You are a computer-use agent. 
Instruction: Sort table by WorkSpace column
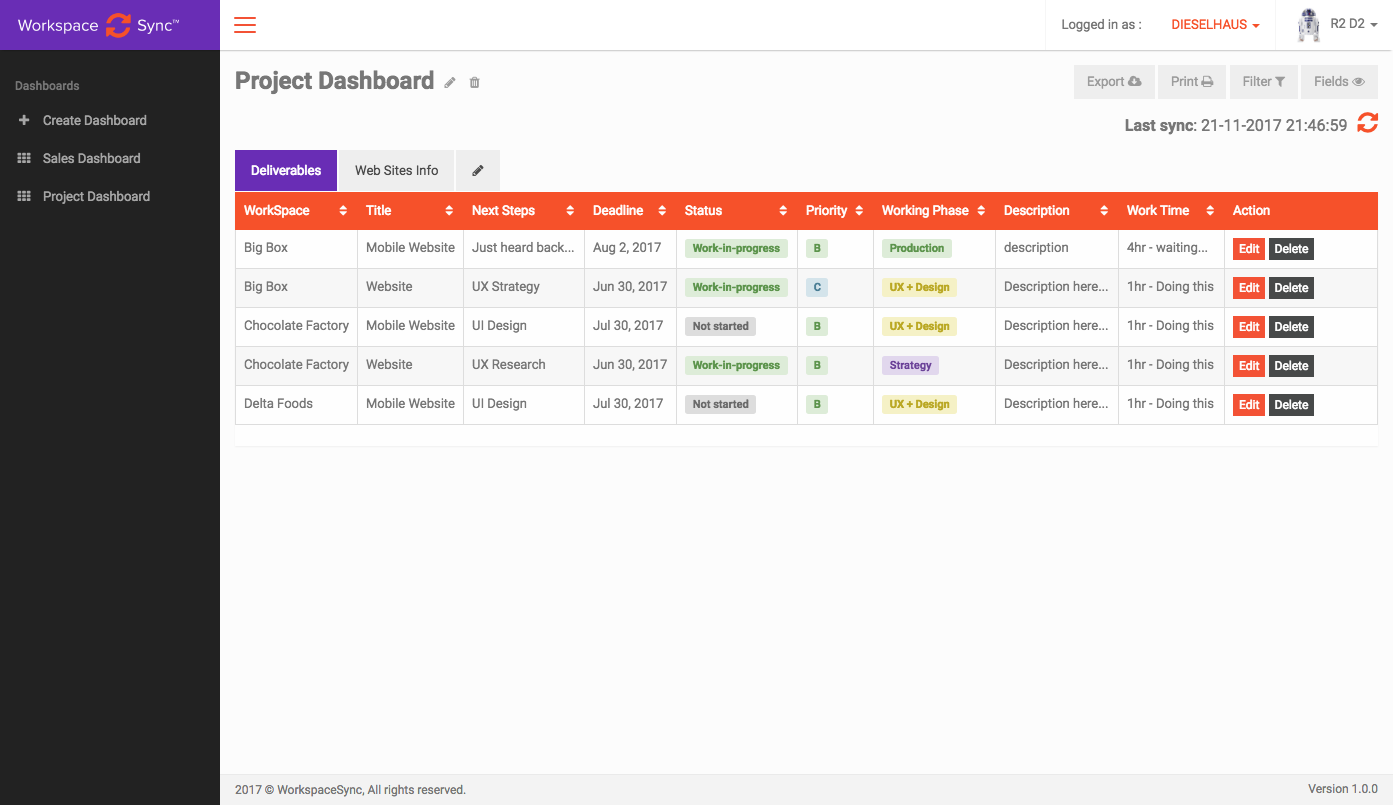tap(343, 211)
